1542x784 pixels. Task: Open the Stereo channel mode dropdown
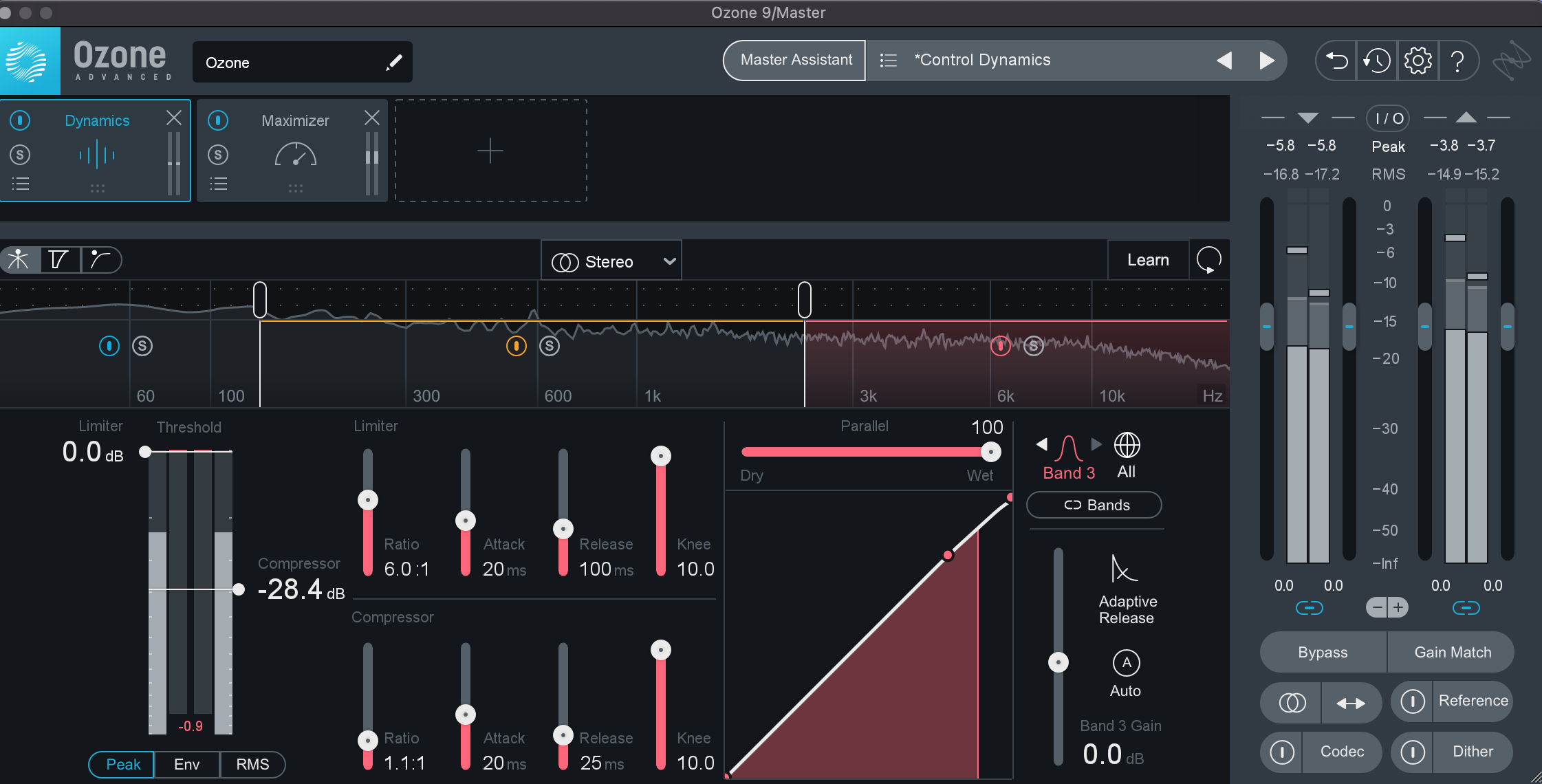[611, 261]
